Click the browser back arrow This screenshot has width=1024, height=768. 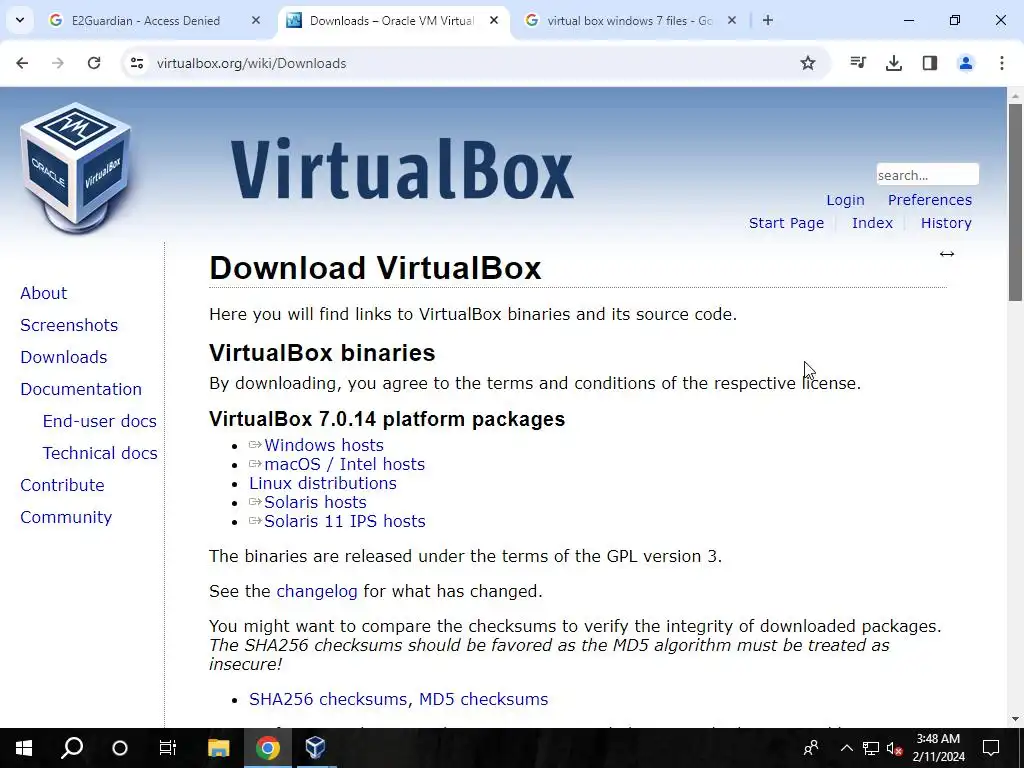pos(22,63)
